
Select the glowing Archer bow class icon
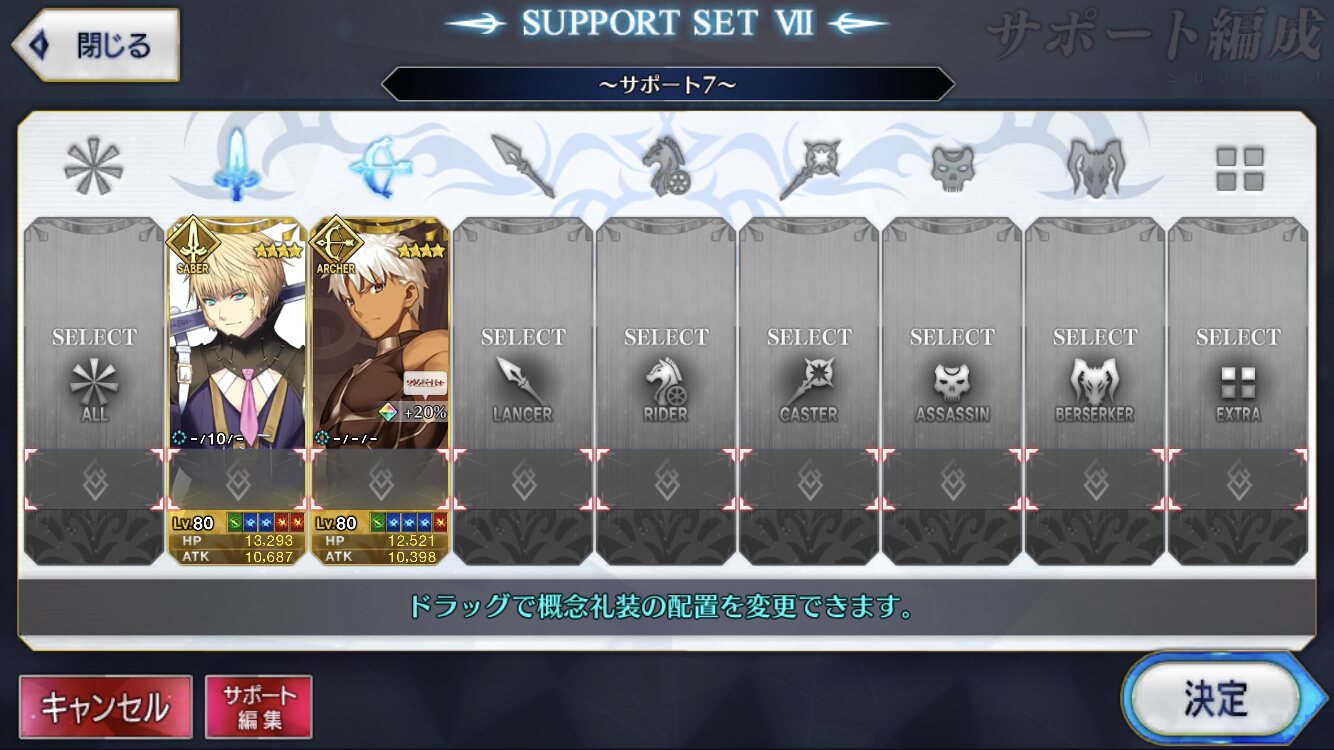click(x=380, y=166)
